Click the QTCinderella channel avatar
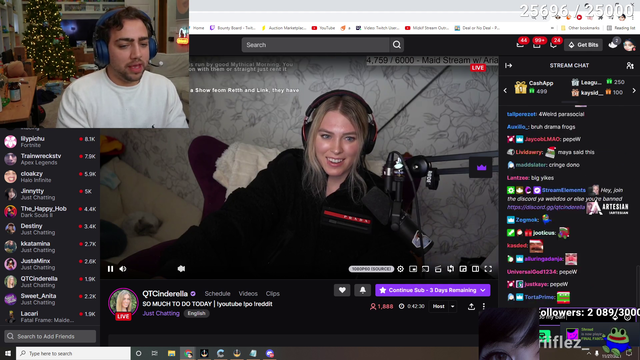Screen dimensions: 640x360 click(123, 303)
